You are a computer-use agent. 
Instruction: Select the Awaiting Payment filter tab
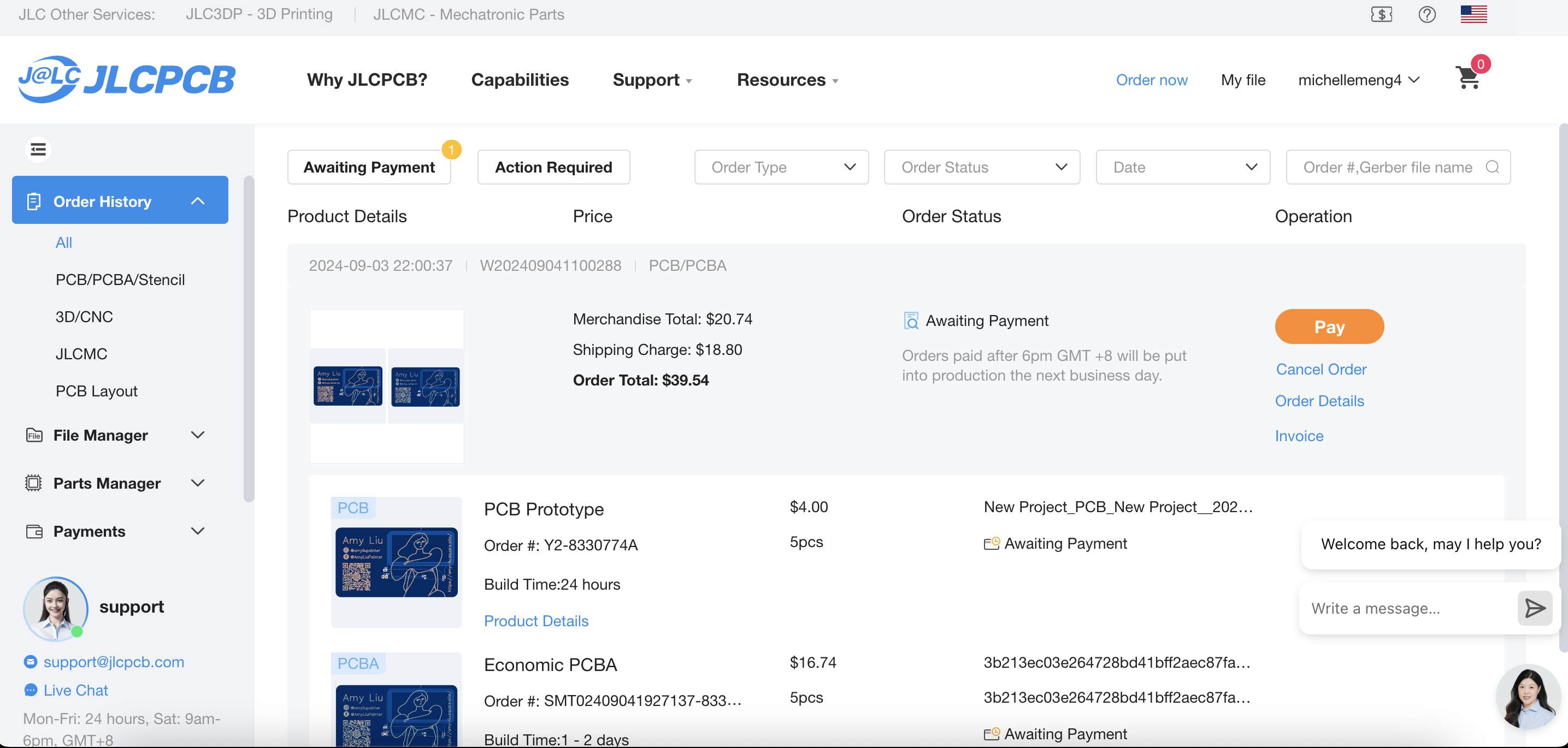(369, 167)
